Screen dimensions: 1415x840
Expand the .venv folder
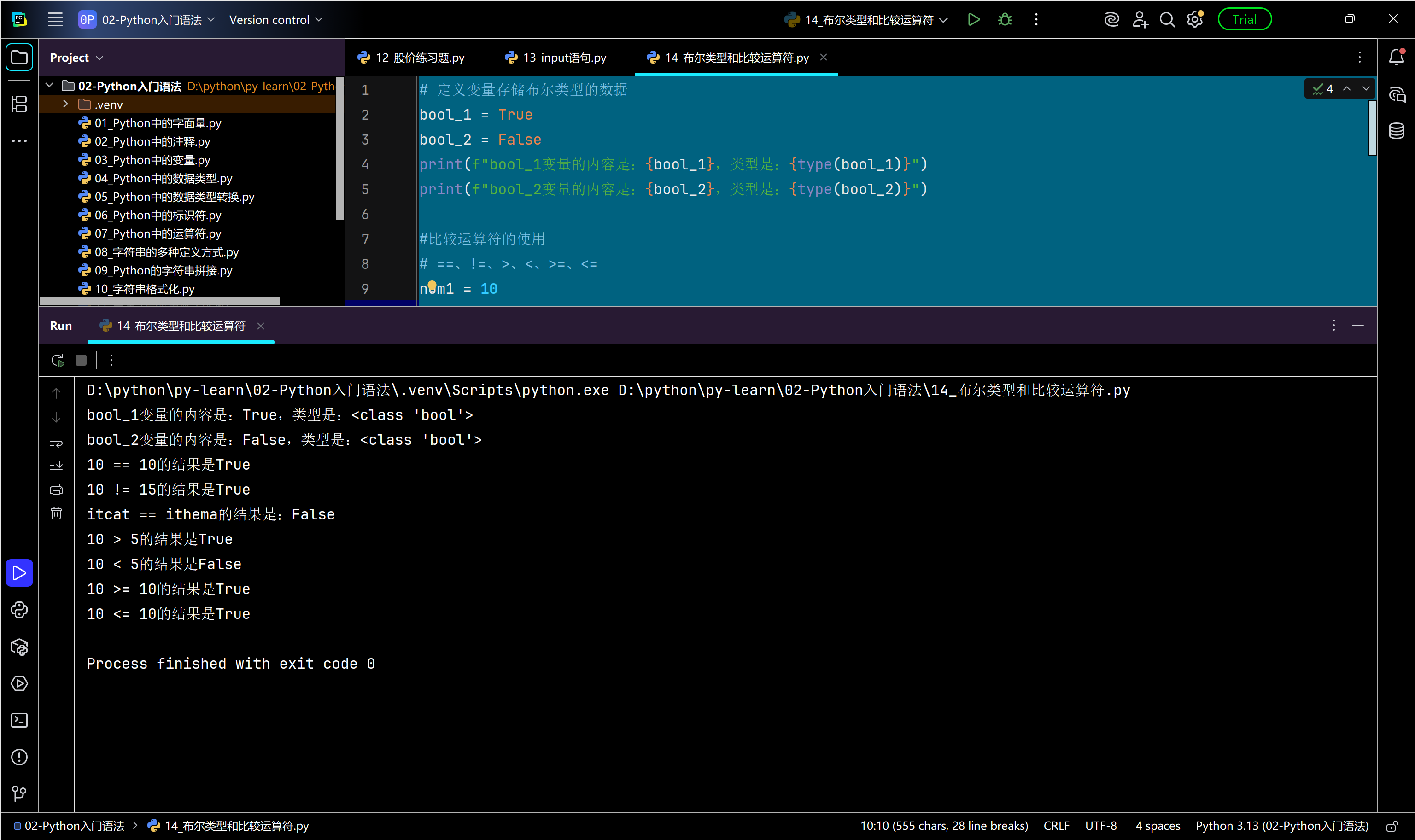(x=66, y=104)
